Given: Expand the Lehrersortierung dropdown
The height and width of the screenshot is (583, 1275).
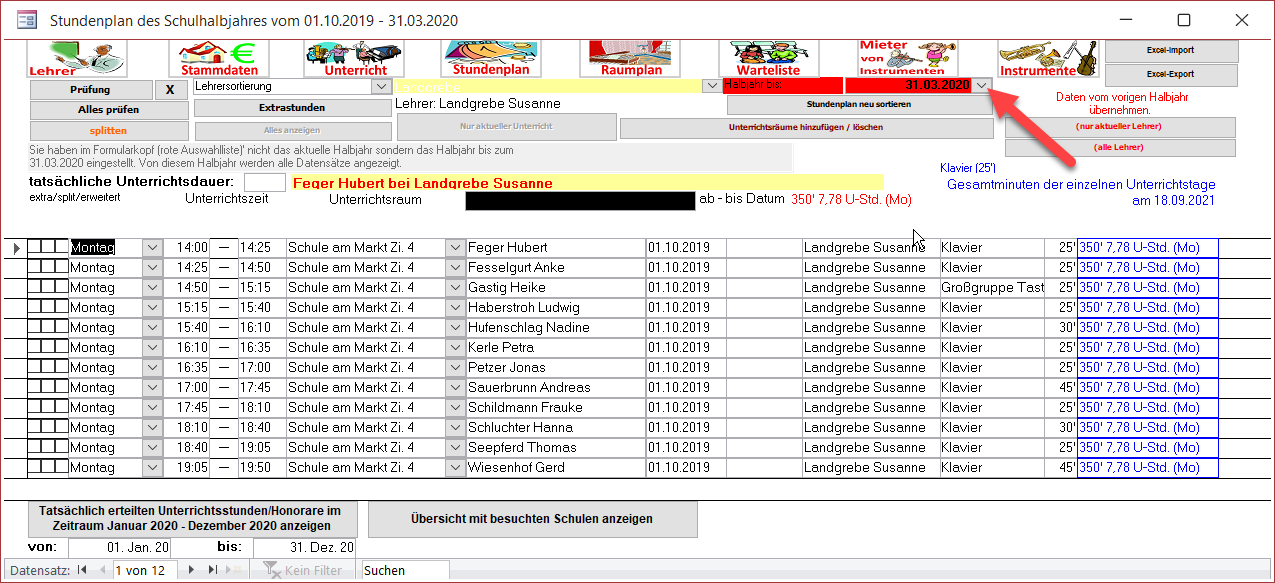Looking at the screenshot, I should [380, 87].
